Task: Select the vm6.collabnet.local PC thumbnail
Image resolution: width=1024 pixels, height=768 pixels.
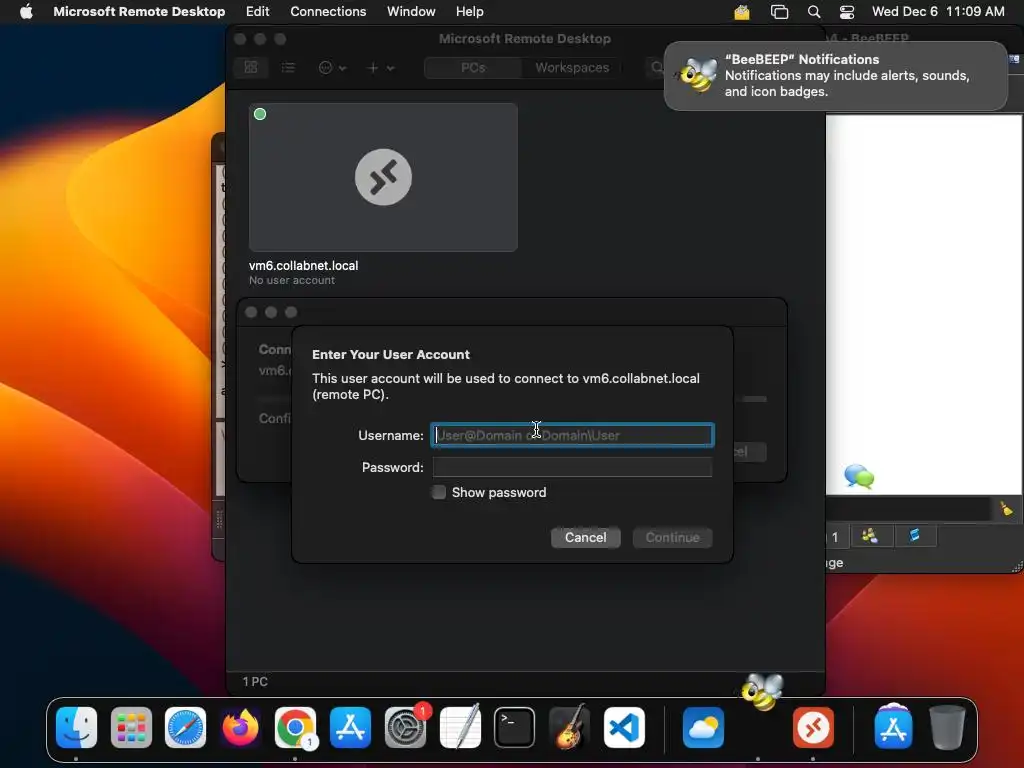Action: [x=383, y=177]
